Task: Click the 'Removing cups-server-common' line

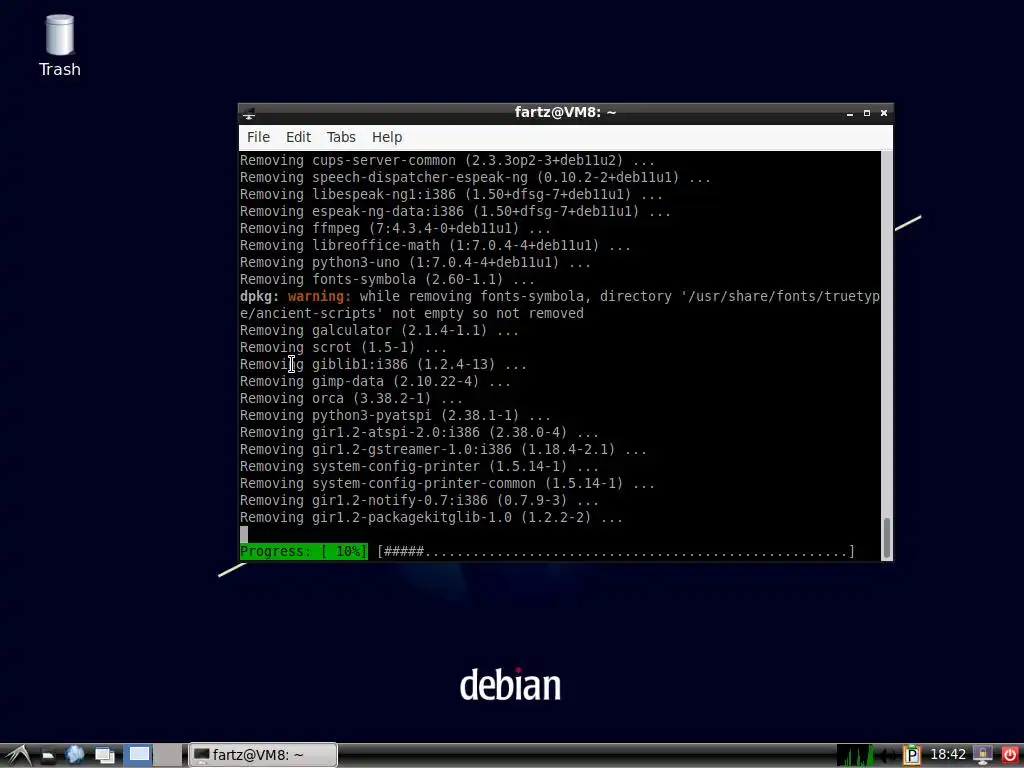Action: point(447,161)
